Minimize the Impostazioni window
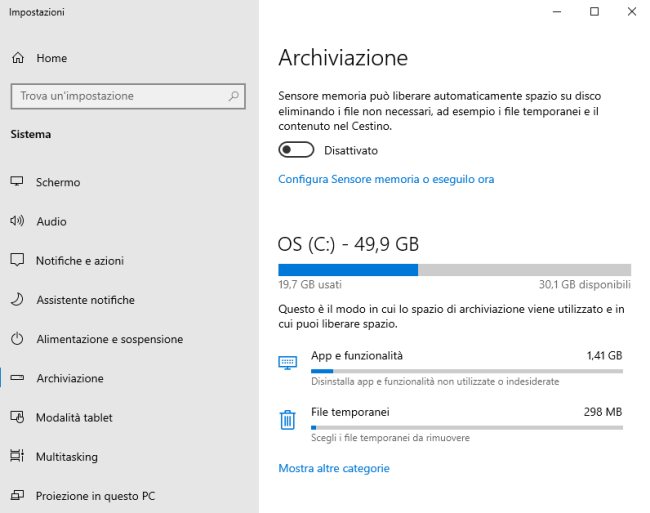This screenshot has width=650, height=513. click(557, 12)
